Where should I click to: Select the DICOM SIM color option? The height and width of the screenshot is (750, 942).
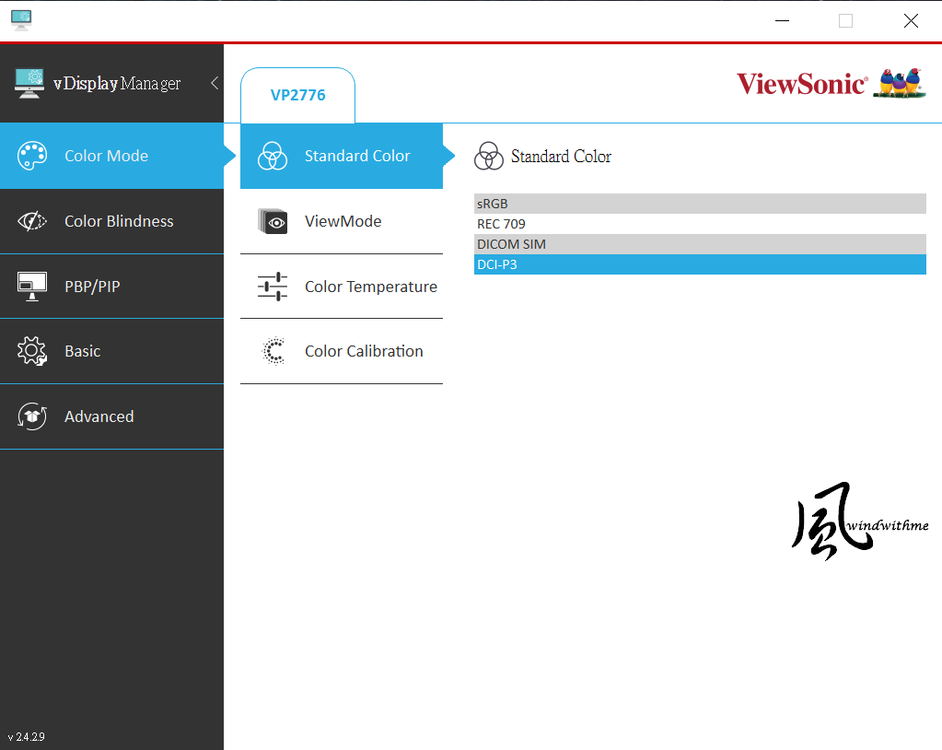[699, 244]
